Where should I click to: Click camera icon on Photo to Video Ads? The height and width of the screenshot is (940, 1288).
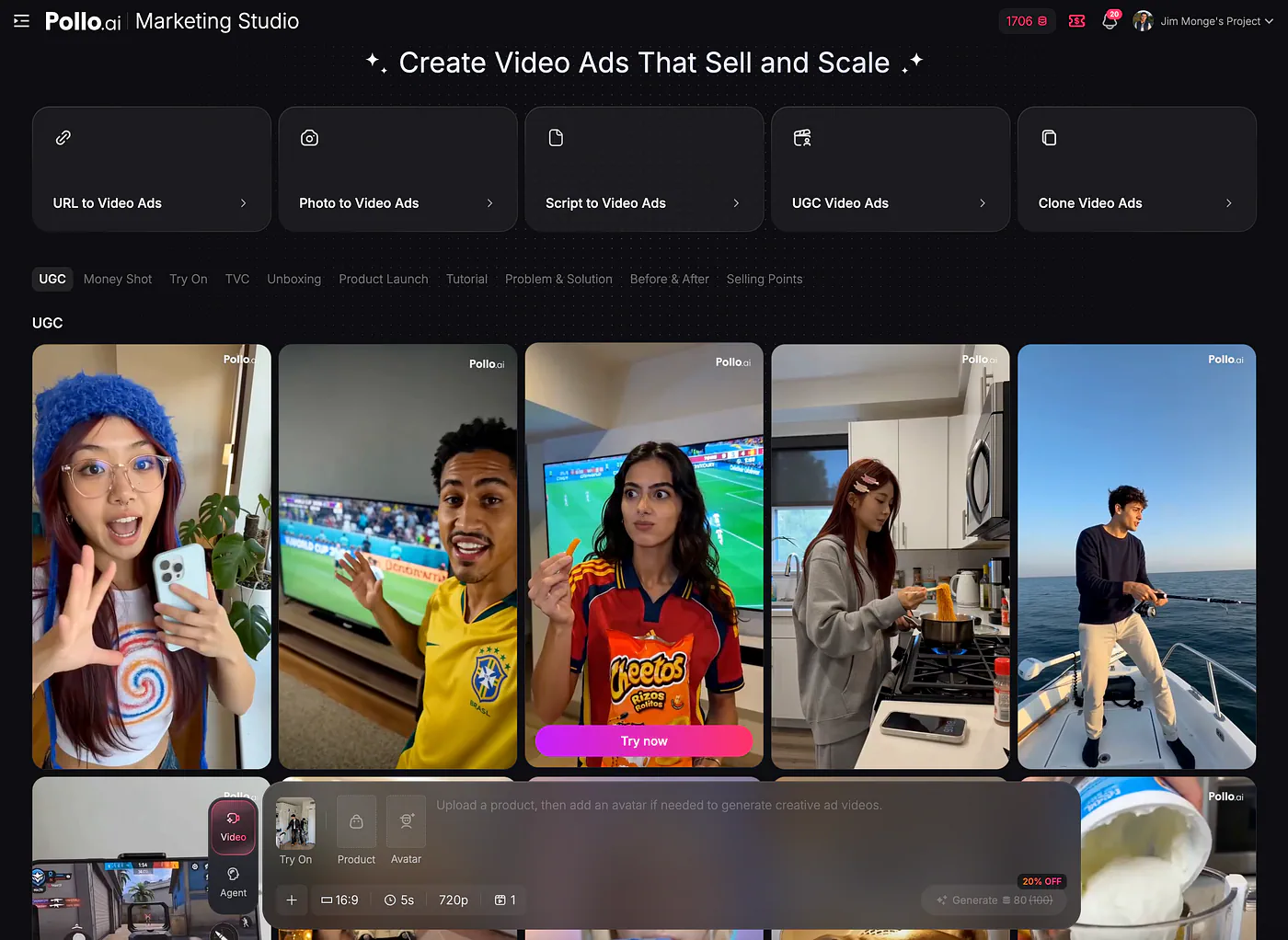pyautogui.click(x=310, y=138)
